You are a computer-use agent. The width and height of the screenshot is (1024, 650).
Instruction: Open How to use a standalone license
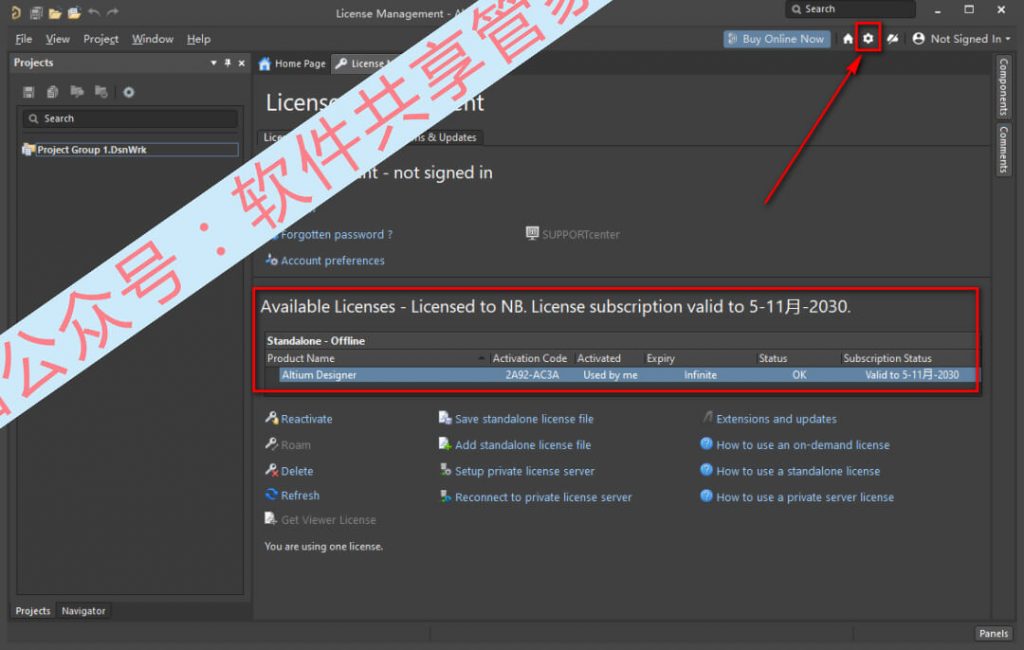tap(797, 471)
